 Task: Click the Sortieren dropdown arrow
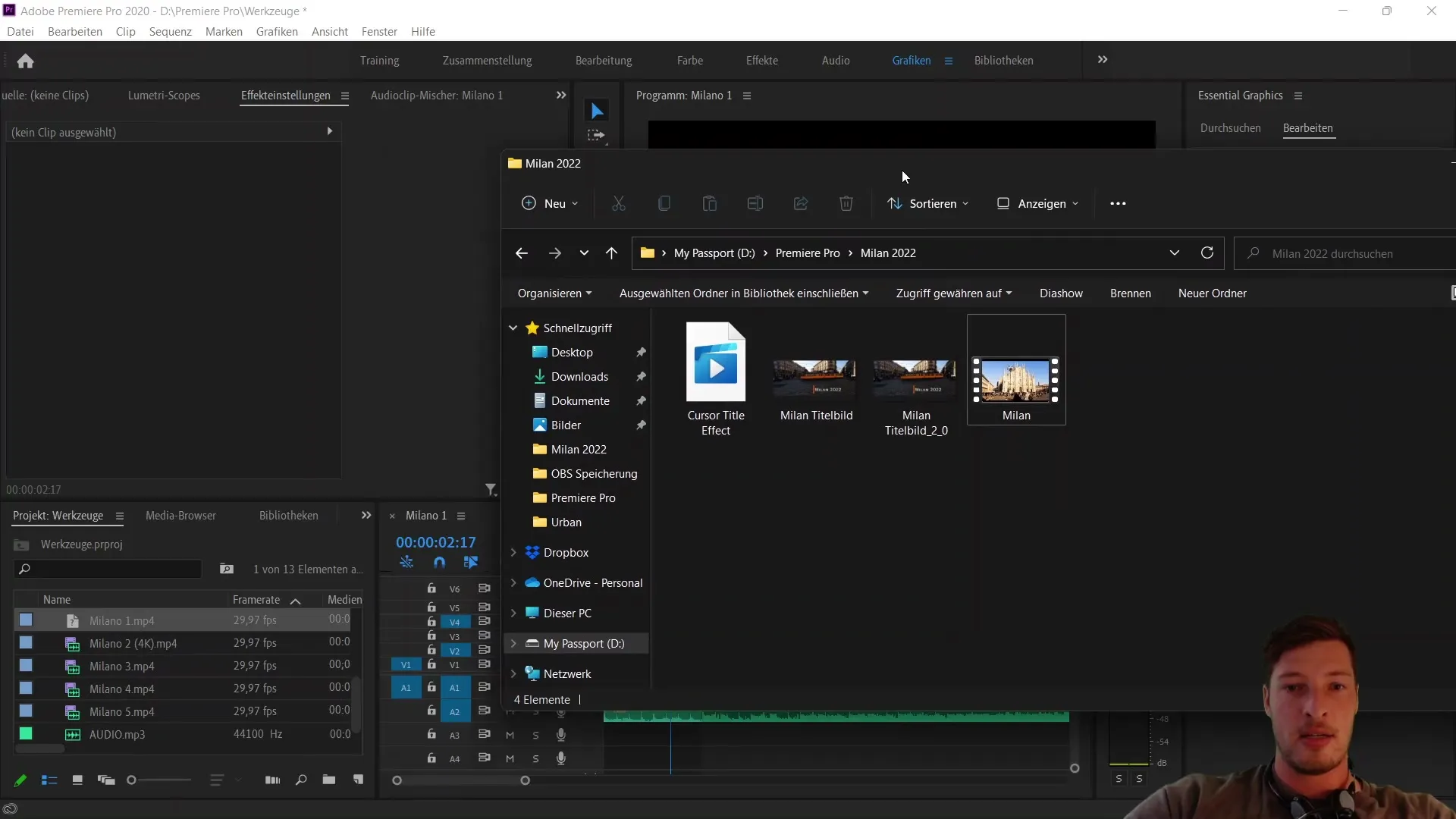964,203
